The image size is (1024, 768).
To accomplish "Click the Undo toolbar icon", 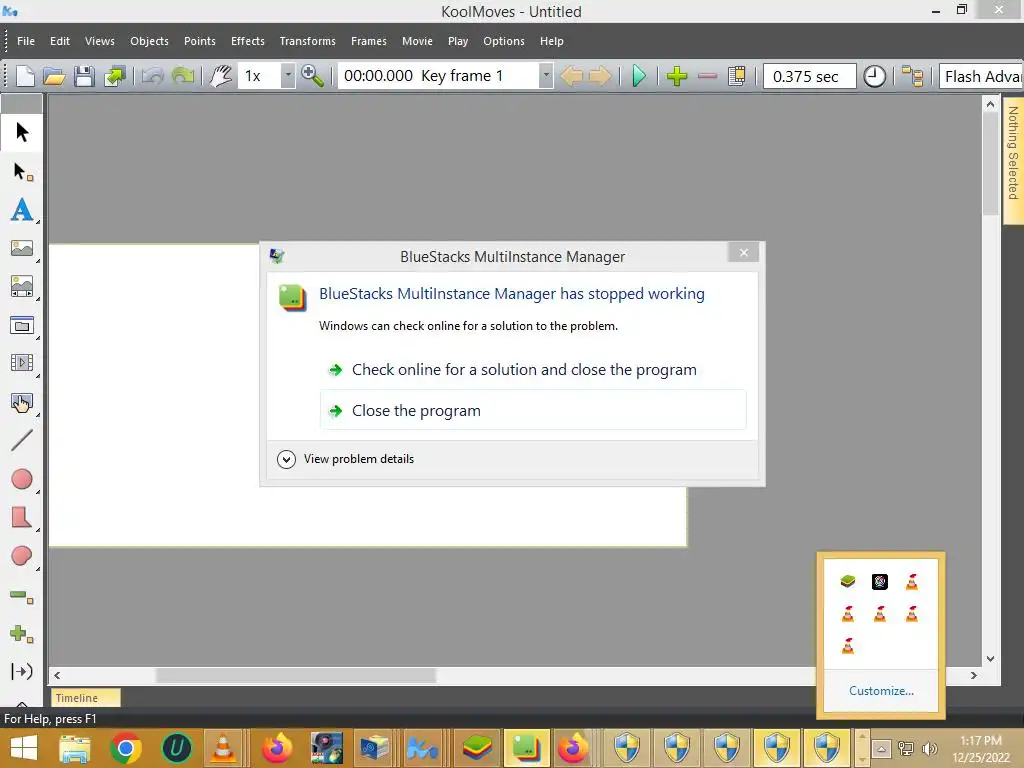I will point(152,76).
